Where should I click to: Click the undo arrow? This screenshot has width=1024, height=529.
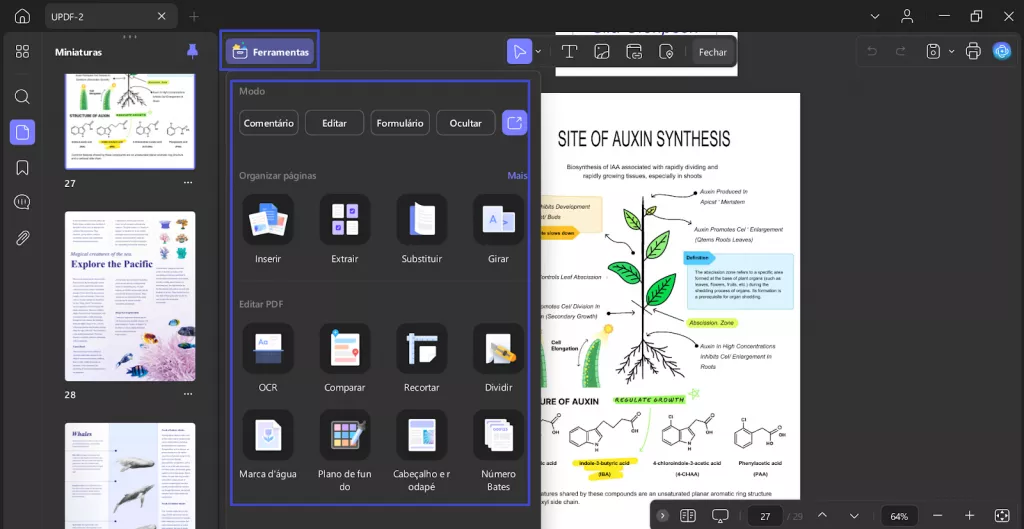tap(871, 52)
